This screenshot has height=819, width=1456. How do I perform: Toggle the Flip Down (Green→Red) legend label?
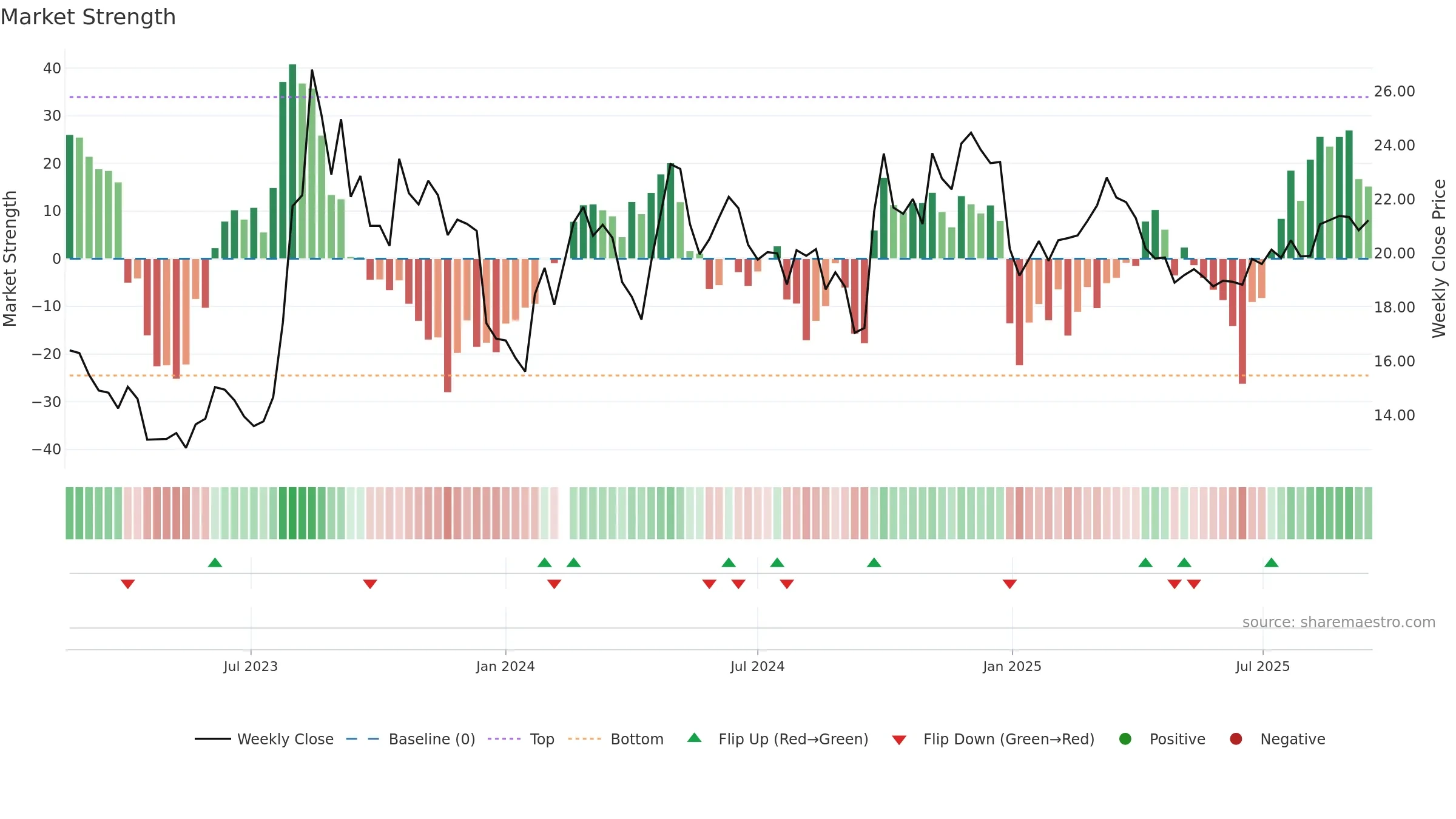tap(1009, 739)
